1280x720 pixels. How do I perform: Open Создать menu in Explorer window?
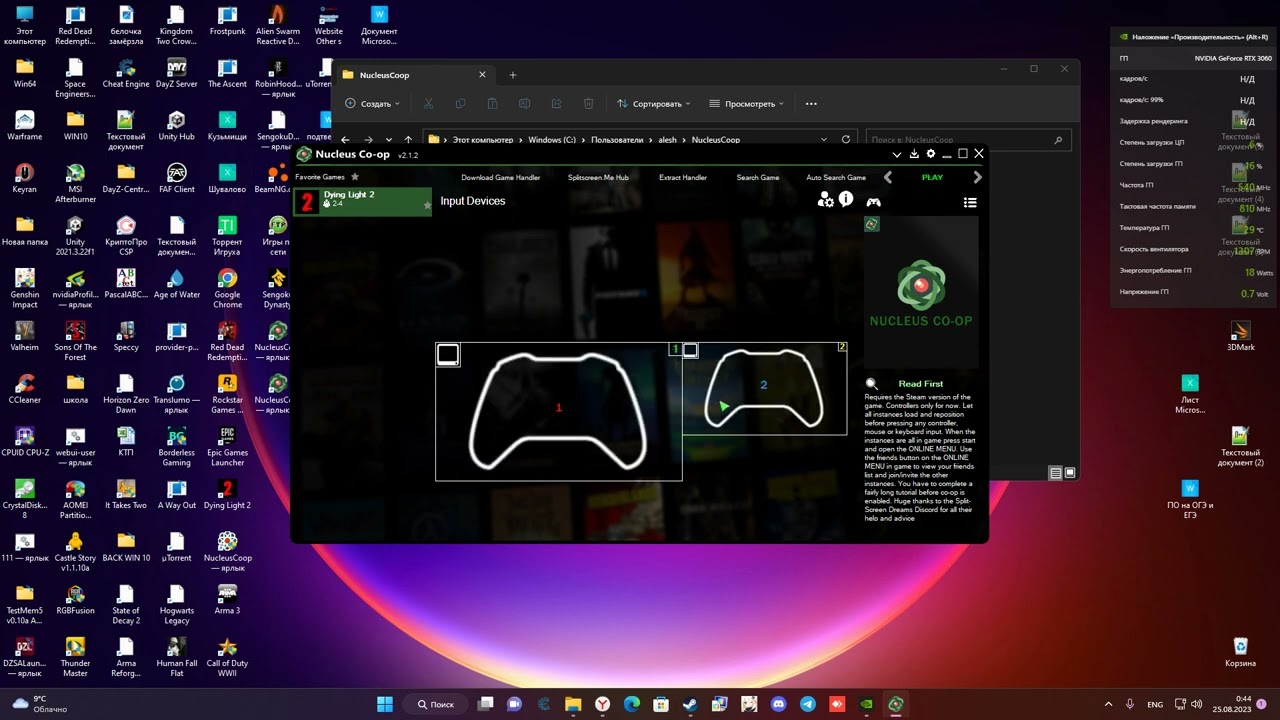point(372,104)
